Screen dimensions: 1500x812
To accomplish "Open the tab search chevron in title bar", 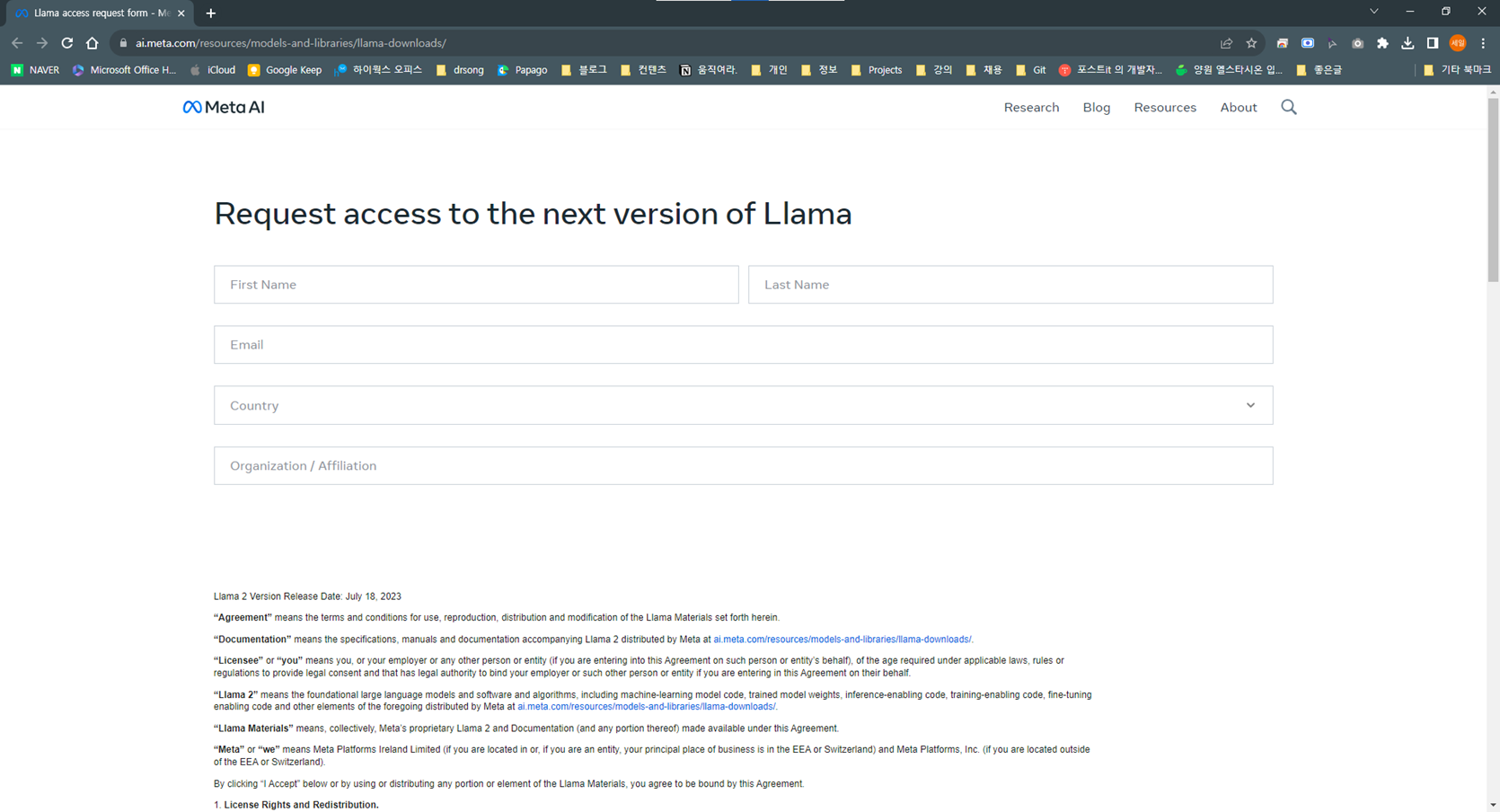I will point(1373,12).
